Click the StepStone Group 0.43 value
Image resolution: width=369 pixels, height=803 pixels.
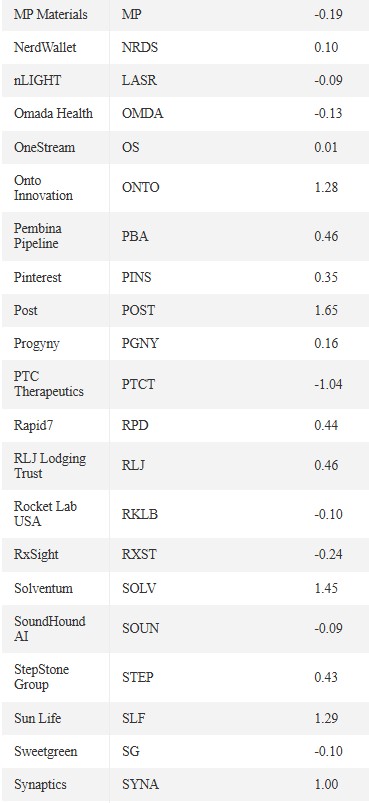click(x=326, y=677)
